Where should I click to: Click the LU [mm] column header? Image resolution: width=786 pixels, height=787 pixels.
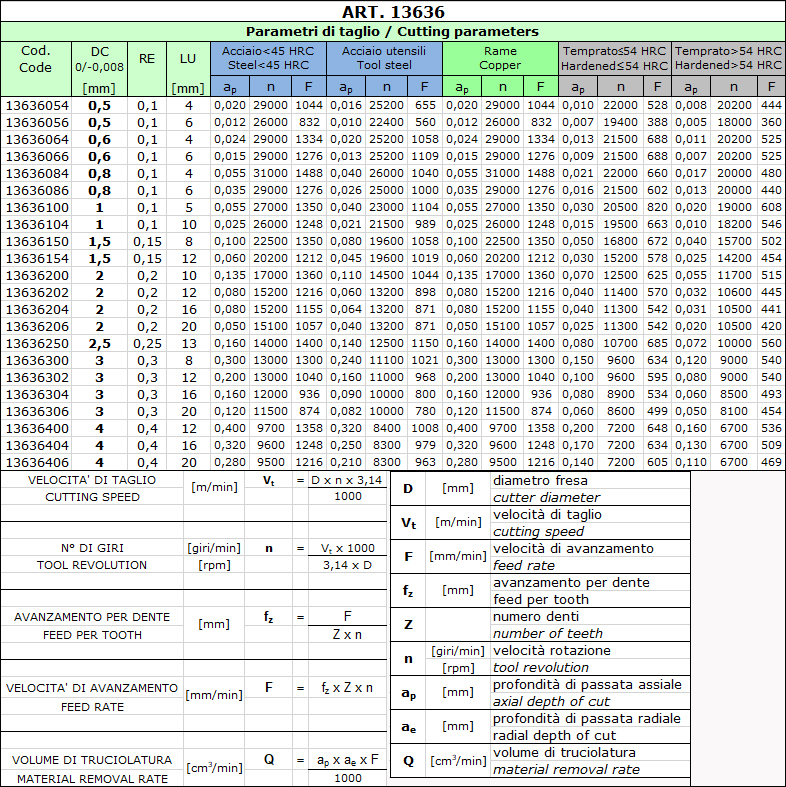pyautogui.click(x=188, y=68)
